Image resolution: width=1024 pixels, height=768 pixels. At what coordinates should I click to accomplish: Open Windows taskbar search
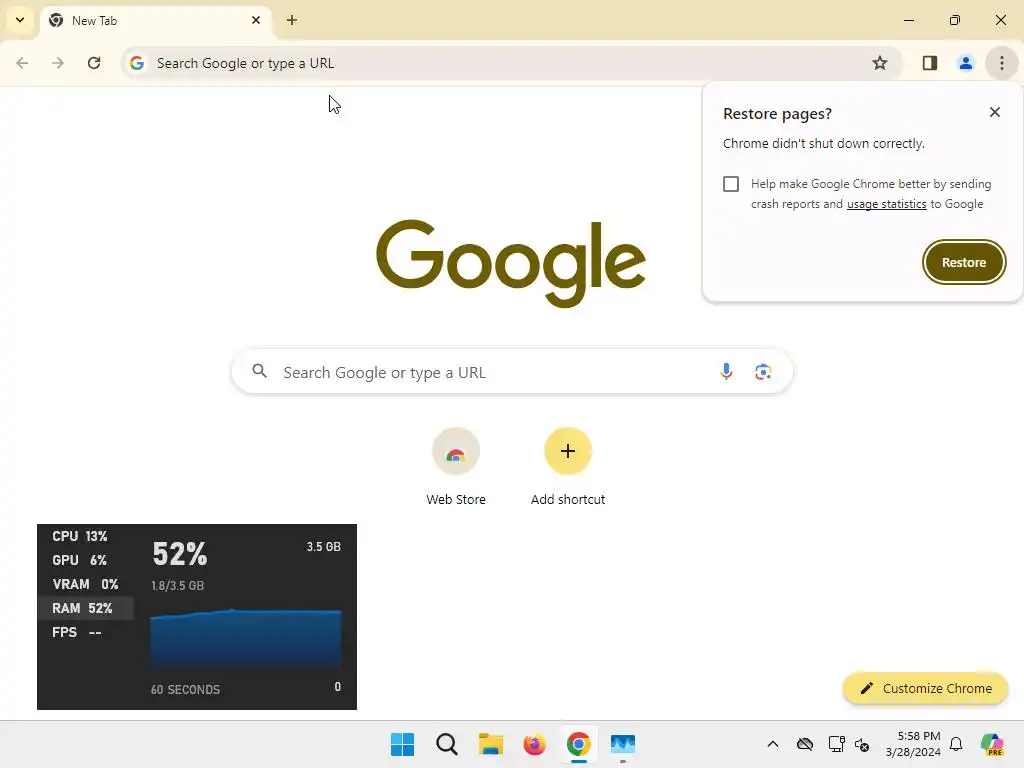447,744
